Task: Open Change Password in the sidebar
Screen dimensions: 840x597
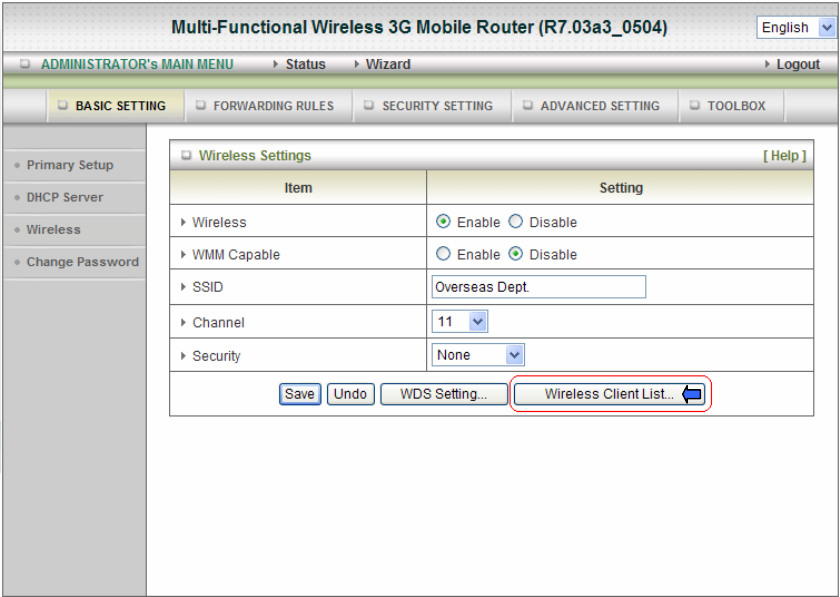Action: pyautogui.click(x=82, y=262)
